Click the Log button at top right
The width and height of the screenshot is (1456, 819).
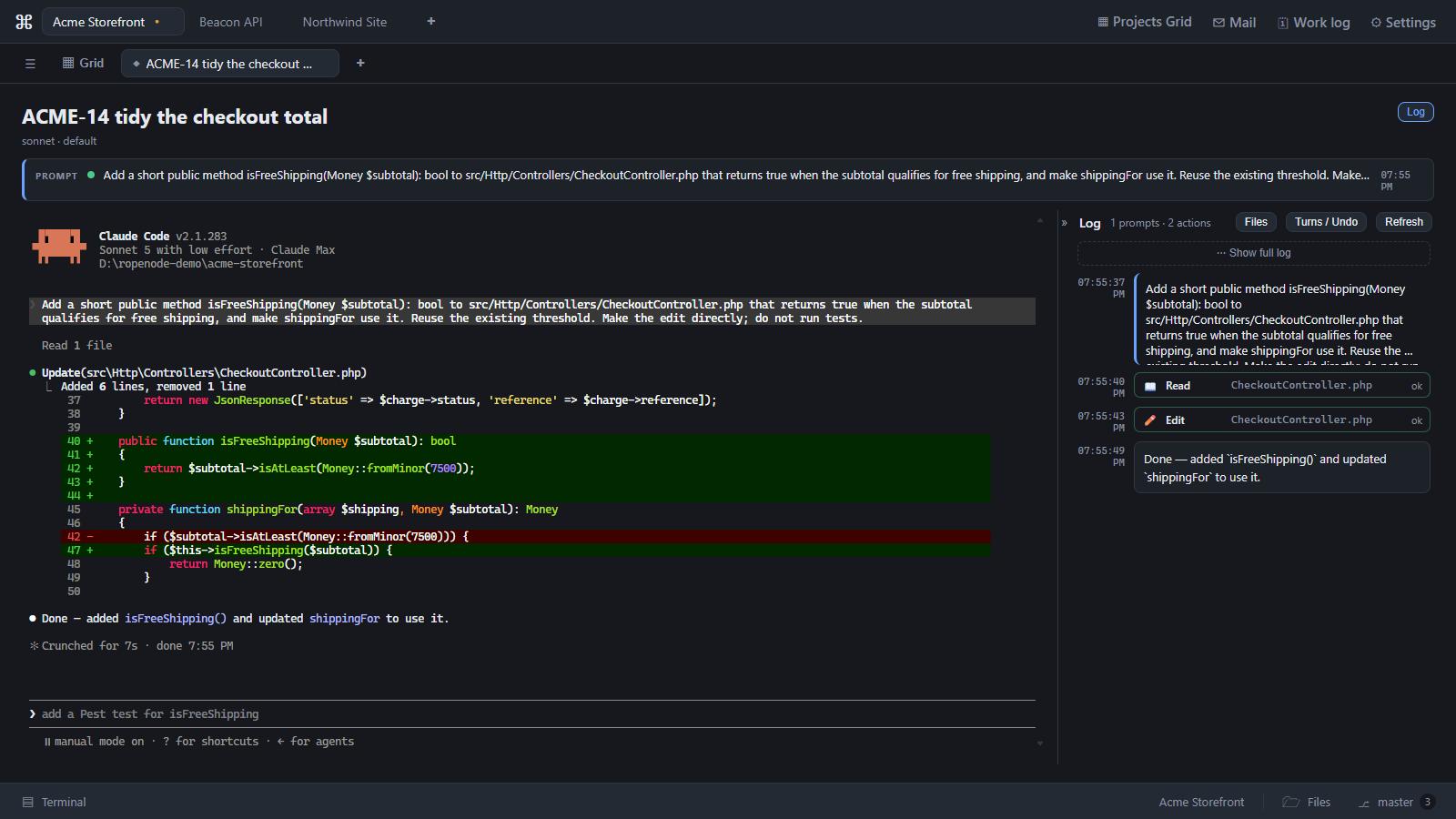tap(1415, 112)
